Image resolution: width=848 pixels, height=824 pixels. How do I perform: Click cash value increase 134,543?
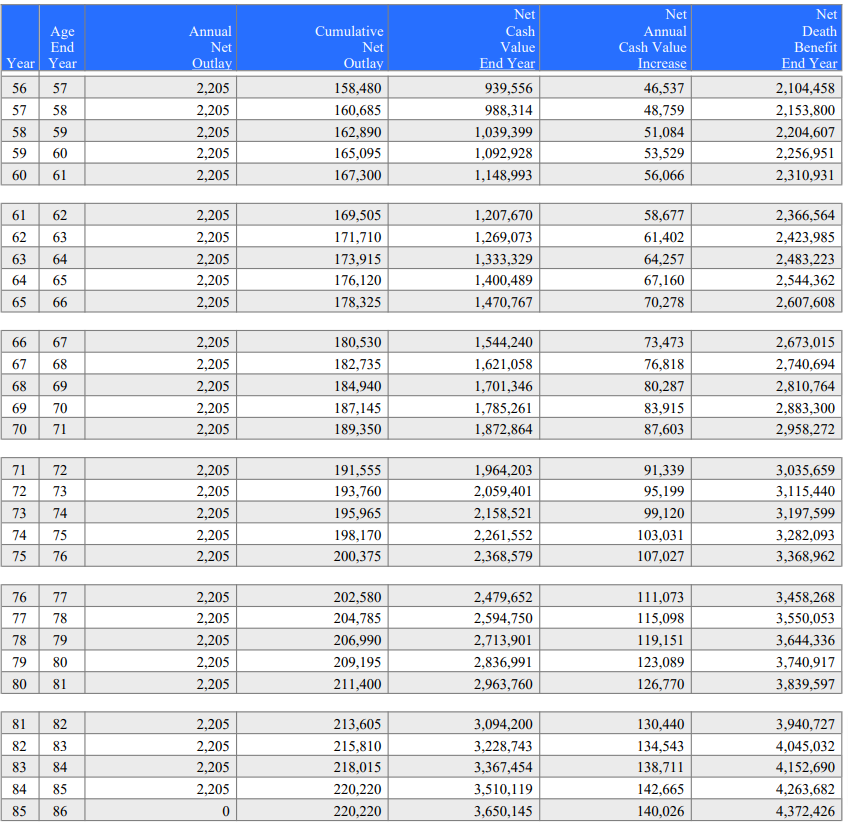660,746
